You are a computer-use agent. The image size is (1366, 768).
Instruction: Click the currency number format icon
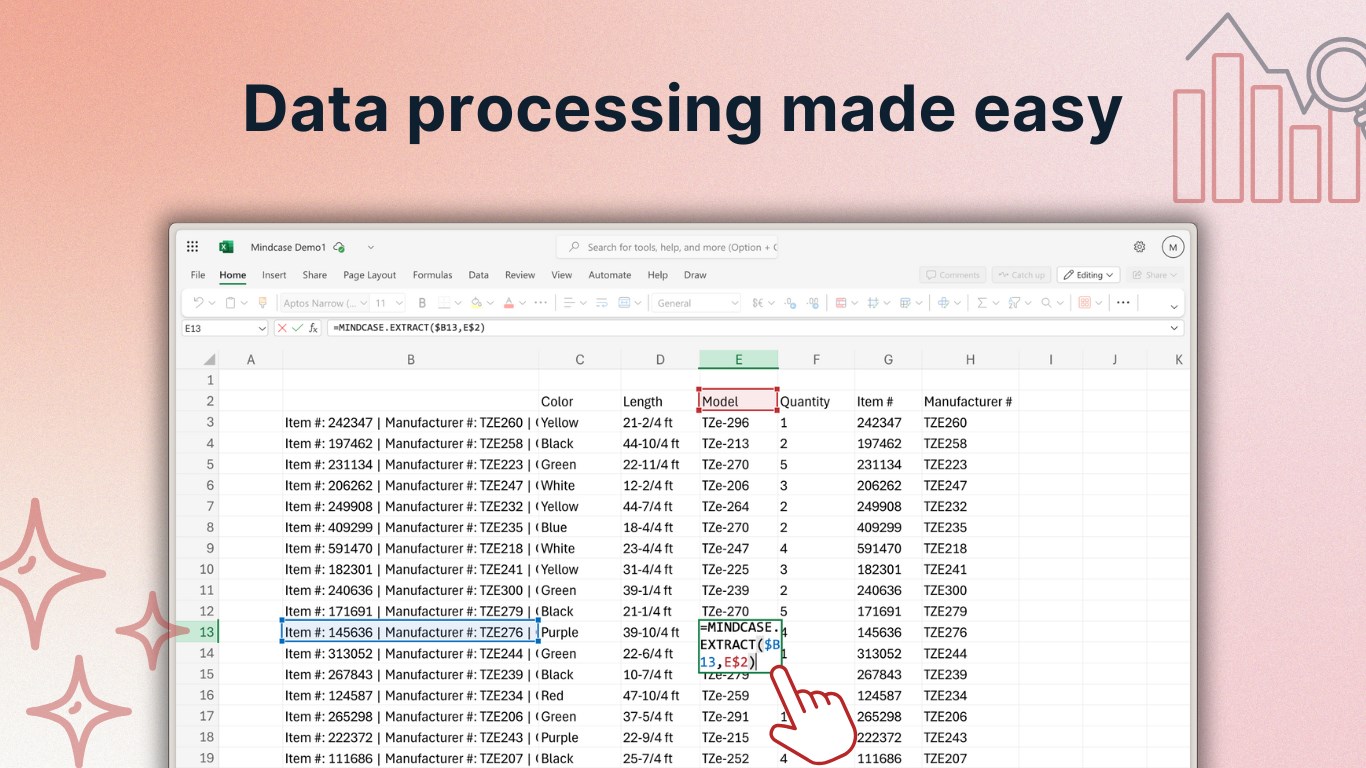coord(757,303)
